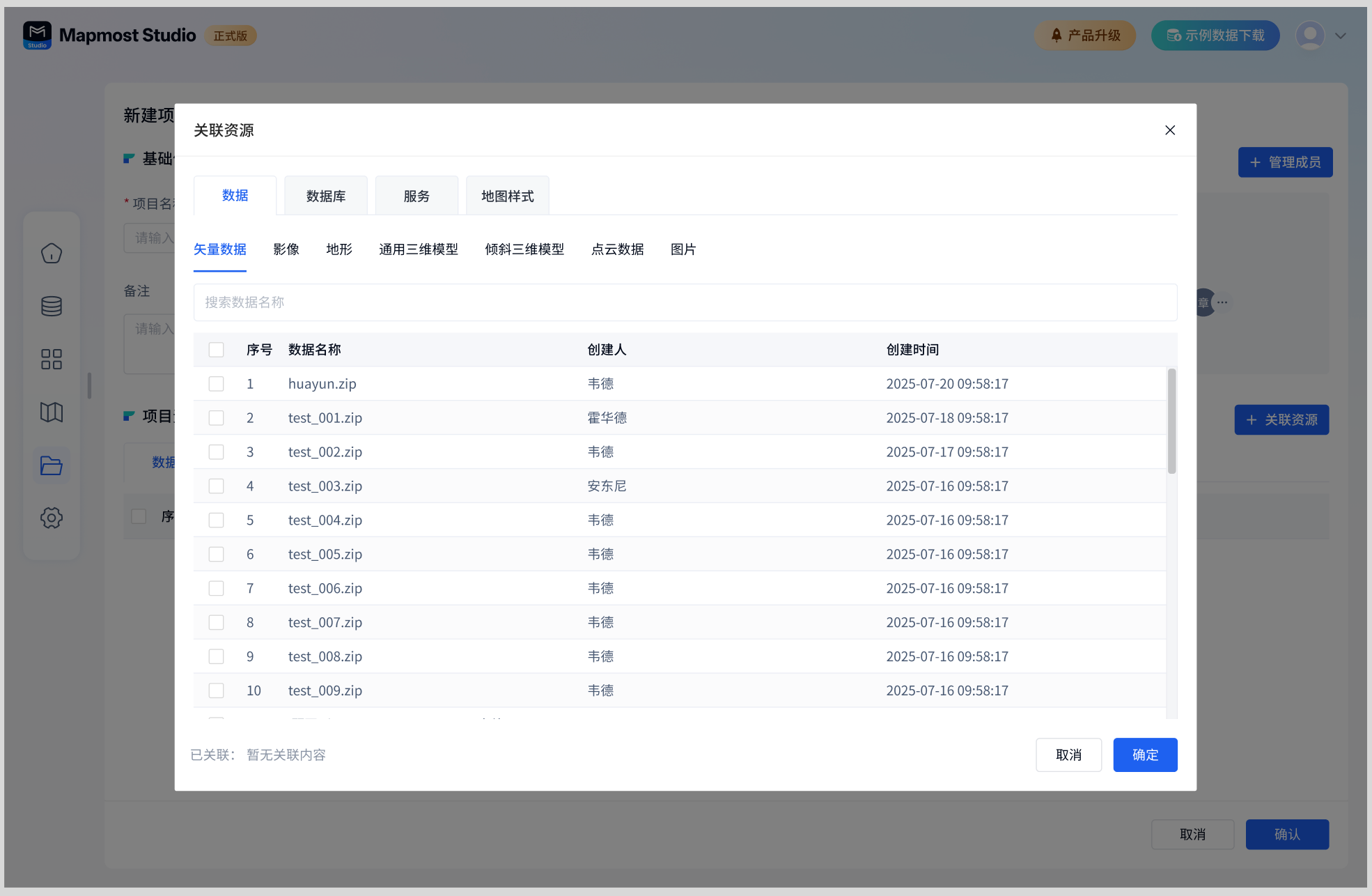Focus the 搜索数据名称 search field
1372x896 pixels.
point(685,302)
